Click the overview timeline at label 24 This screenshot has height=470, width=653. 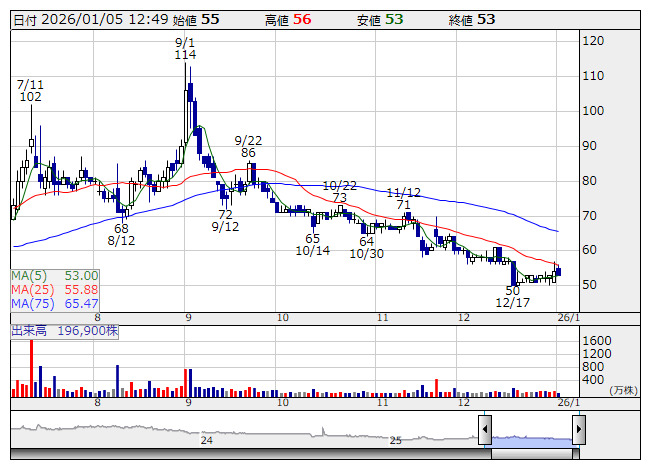[x=207, y=440]
